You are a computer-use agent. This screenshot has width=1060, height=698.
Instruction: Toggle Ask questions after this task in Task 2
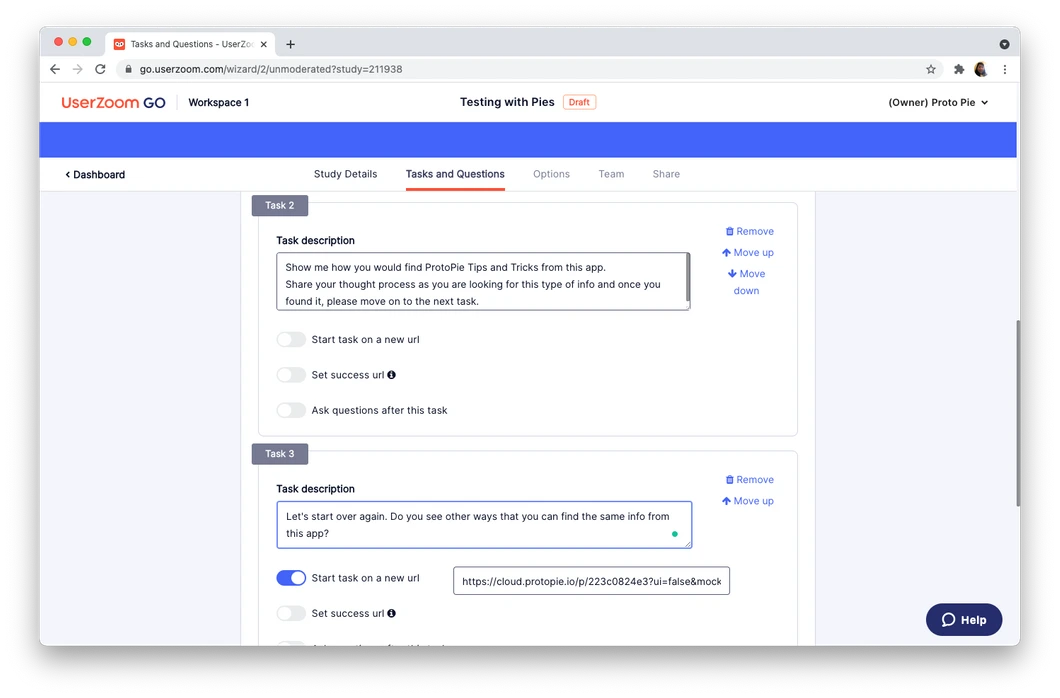click(291, 410)
